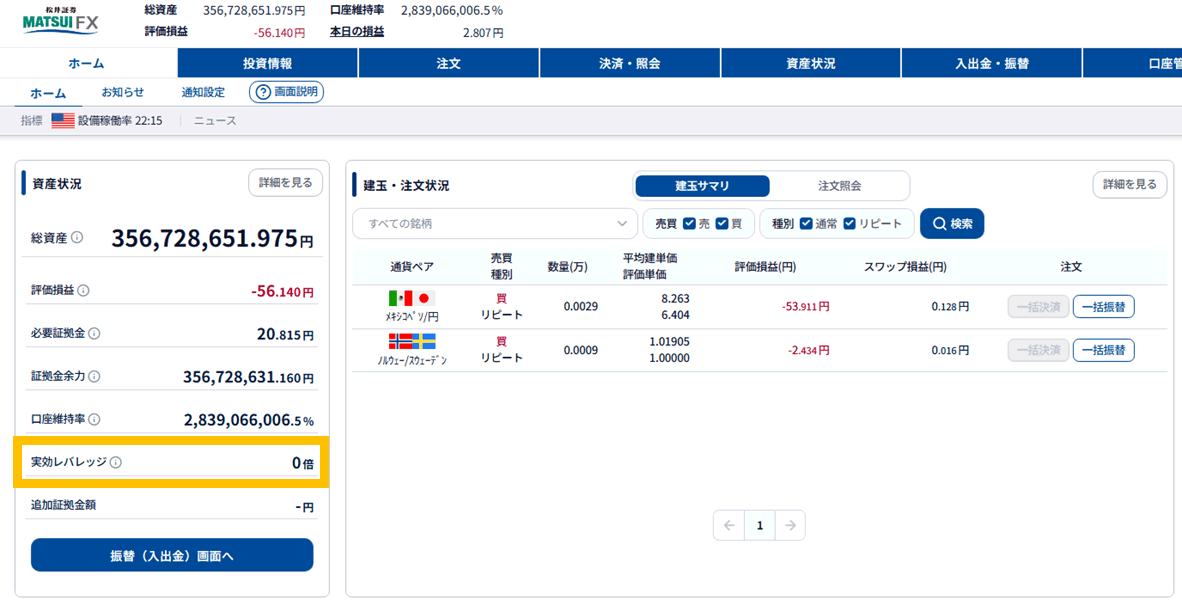Click the -53.911円 evaluation loss value

tap(806, 307)
